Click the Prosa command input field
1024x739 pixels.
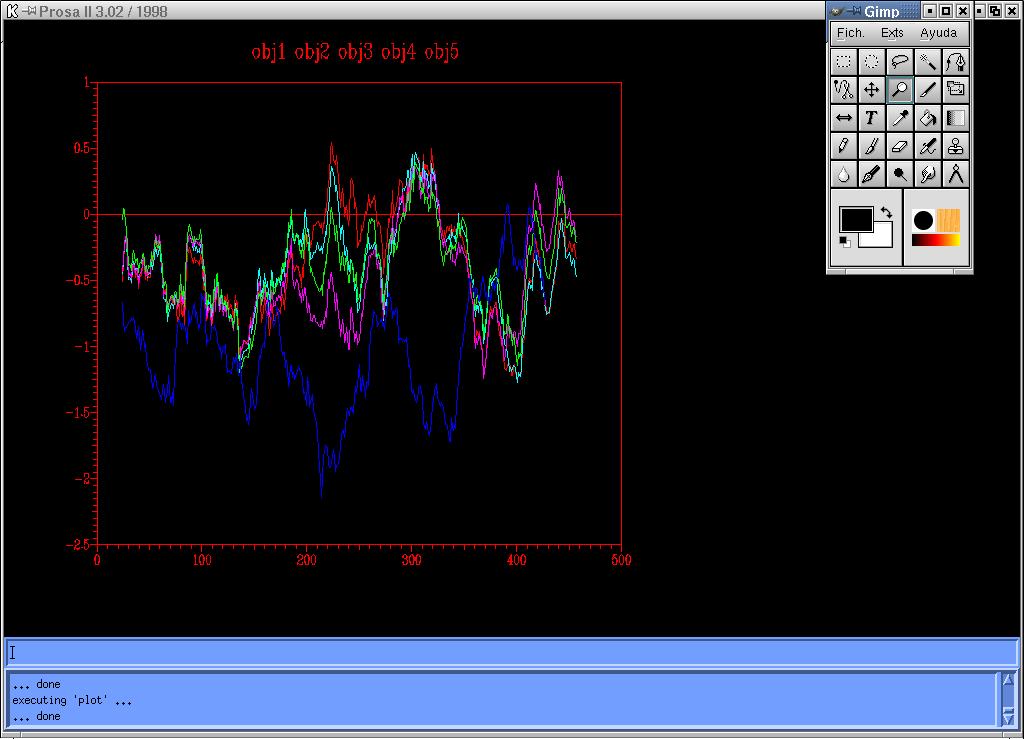[510, 653]
